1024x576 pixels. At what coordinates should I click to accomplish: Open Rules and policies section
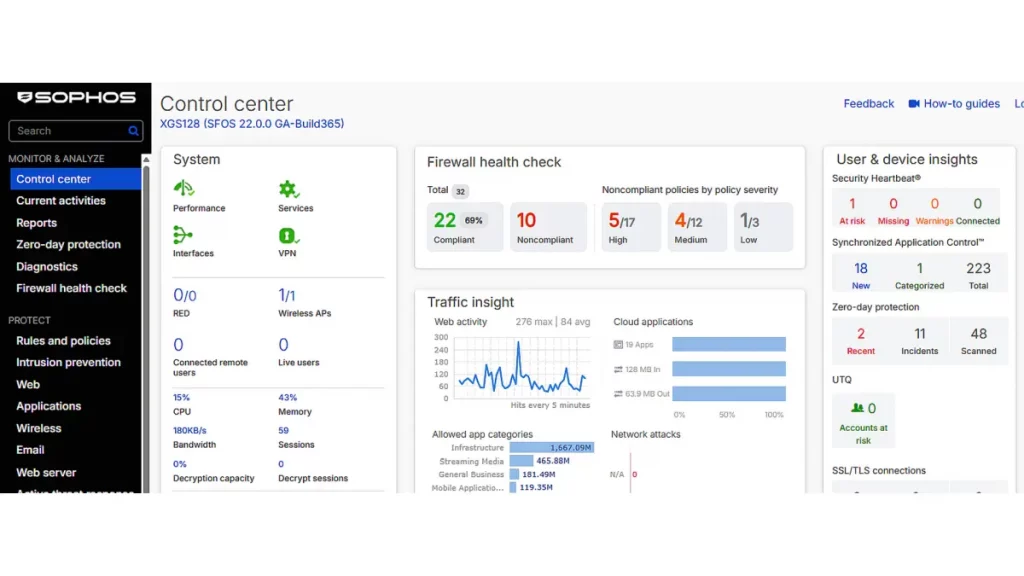pyautogui.click(x=63, y=341)
